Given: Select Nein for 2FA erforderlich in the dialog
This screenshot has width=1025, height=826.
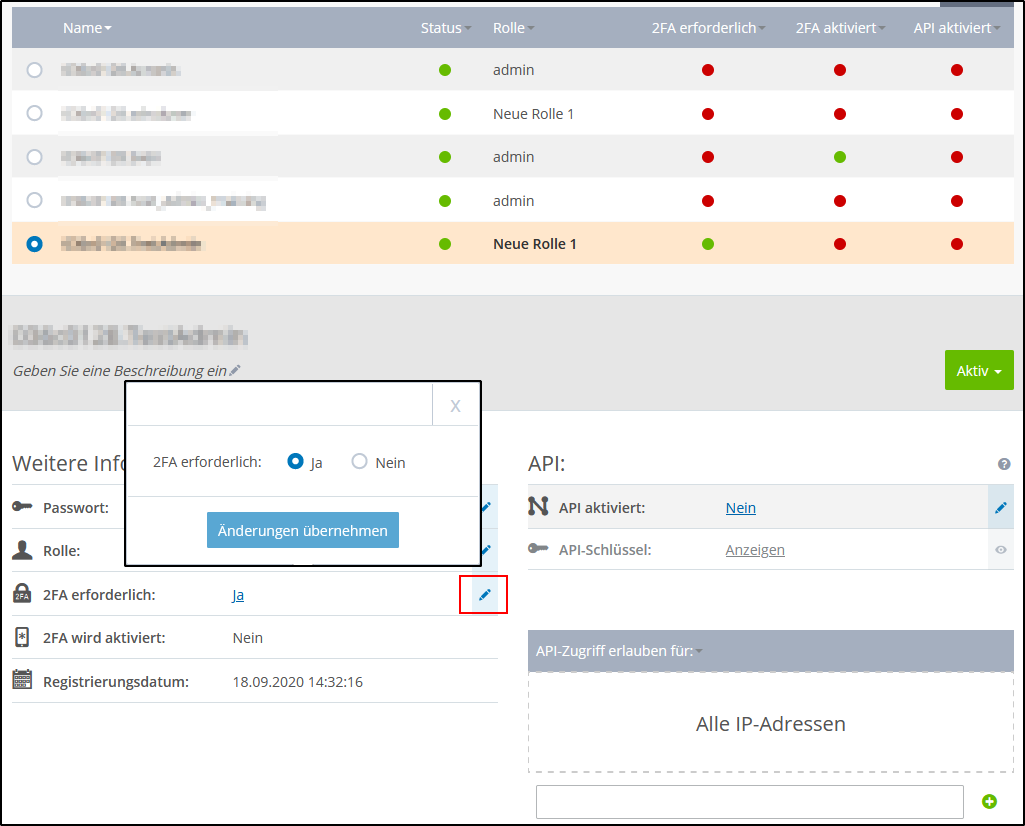Looking at the screenshot, I should pyautogui.click(x=358, y=461).
